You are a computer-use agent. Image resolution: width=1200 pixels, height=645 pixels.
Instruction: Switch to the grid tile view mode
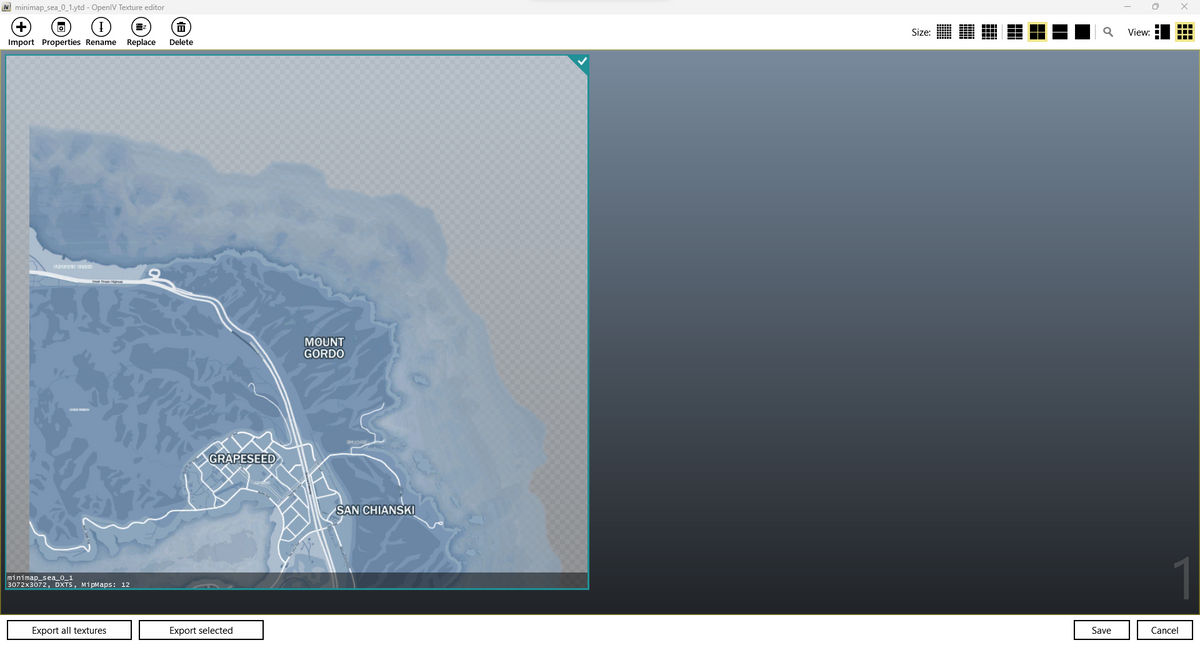tap(1184, 32)
